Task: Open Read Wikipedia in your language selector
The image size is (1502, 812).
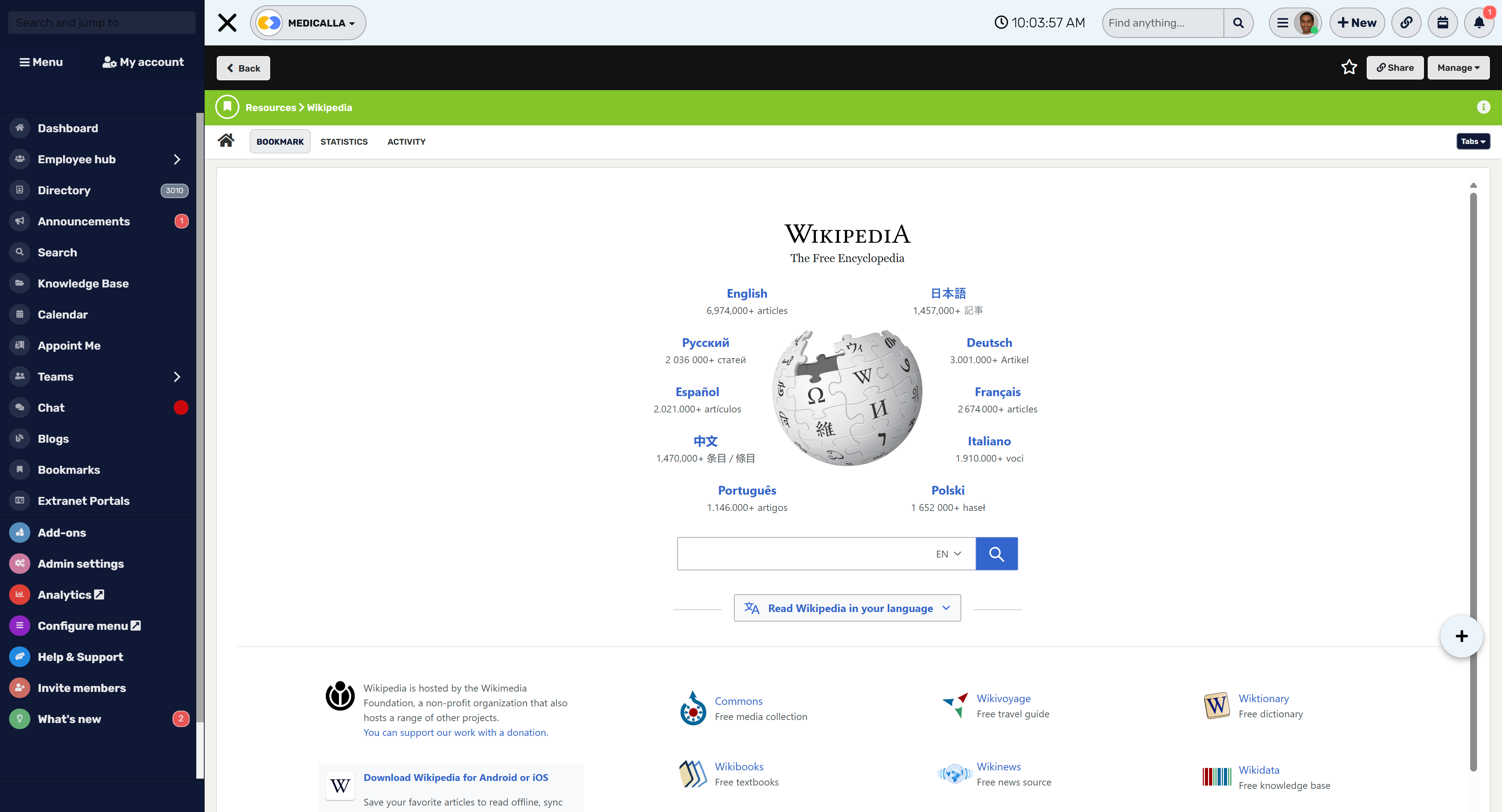Action: (847, 608)
